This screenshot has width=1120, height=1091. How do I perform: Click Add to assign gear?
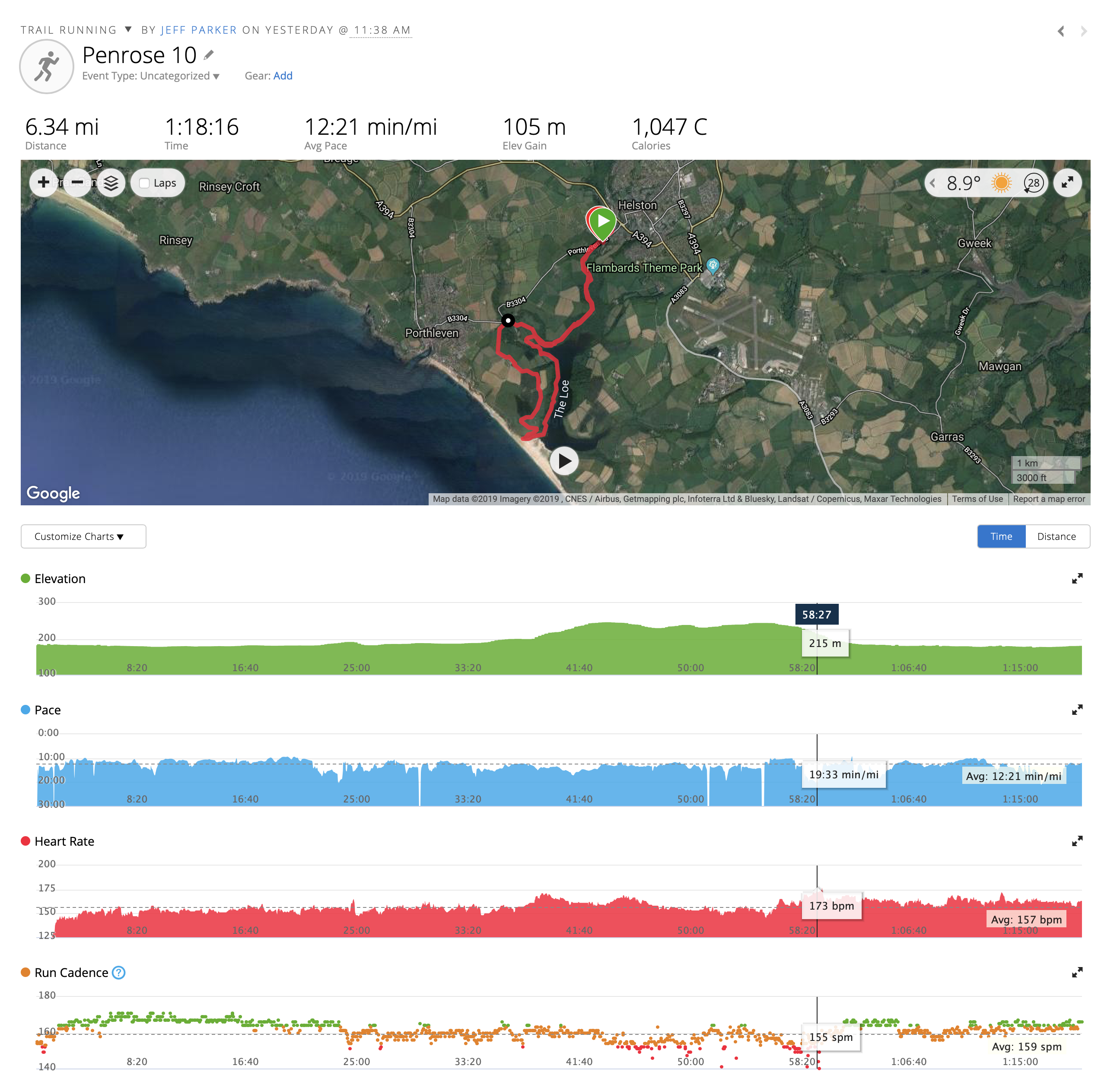pos(283,76)
